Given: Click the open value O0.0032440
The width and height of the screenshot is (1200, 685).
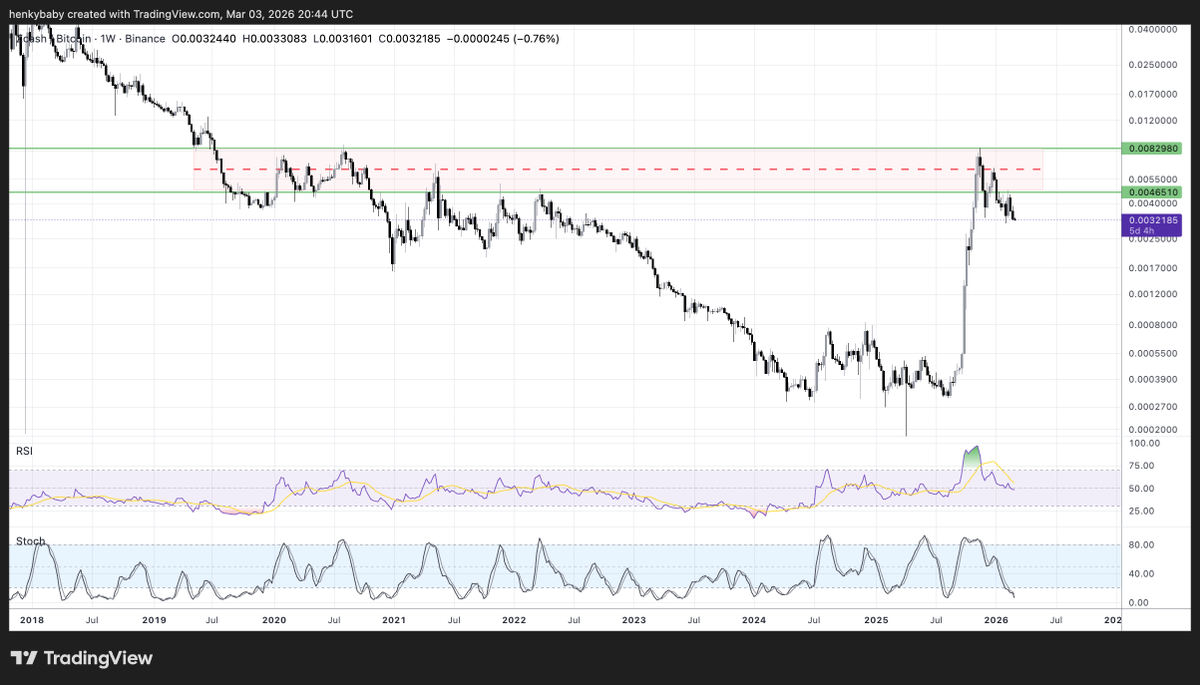Looking at the screenshot, I should pyautogui.click(x=206, y=38).
